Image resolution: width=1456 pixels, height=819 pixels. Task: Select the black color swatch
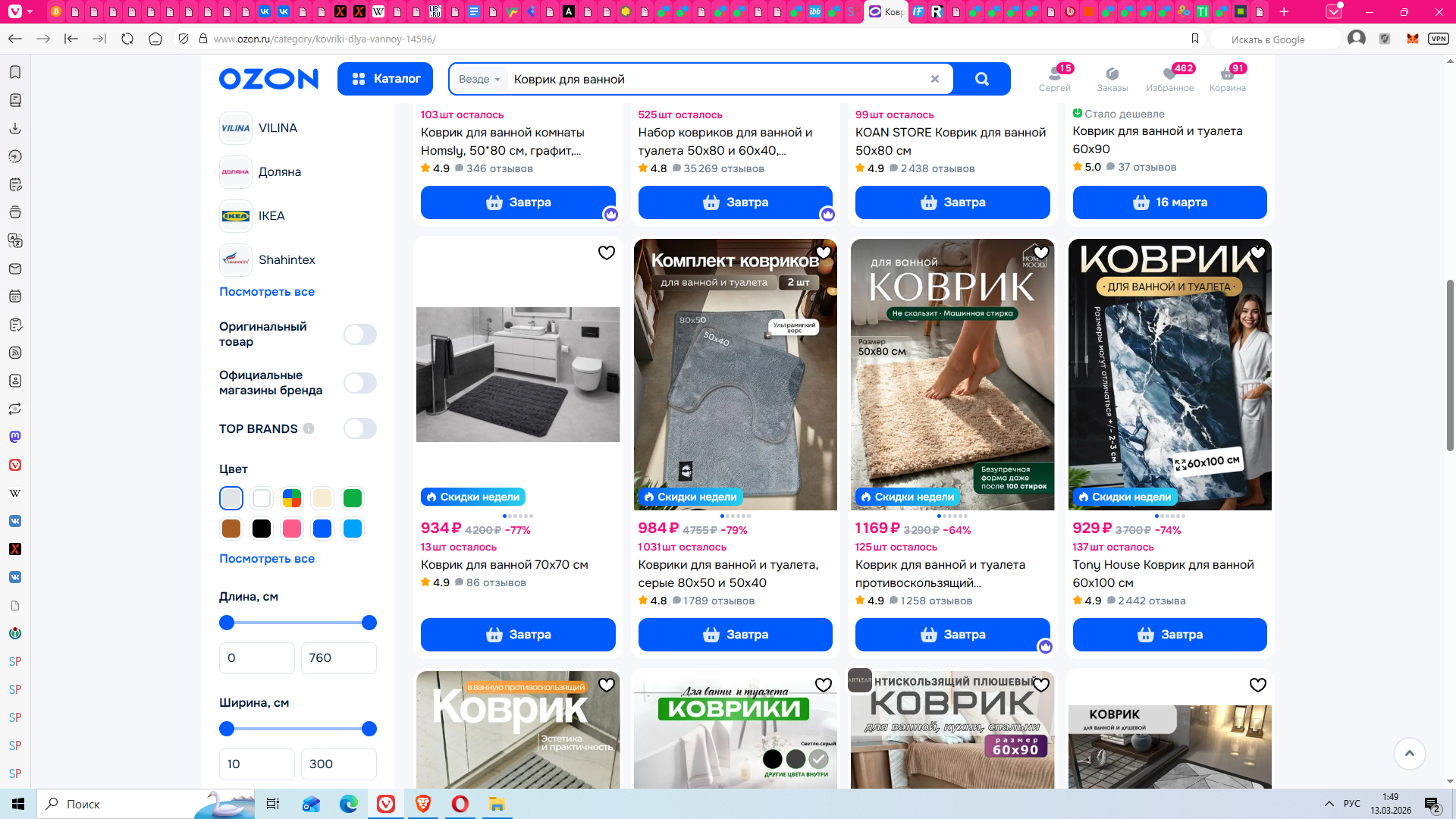point(262,529)
